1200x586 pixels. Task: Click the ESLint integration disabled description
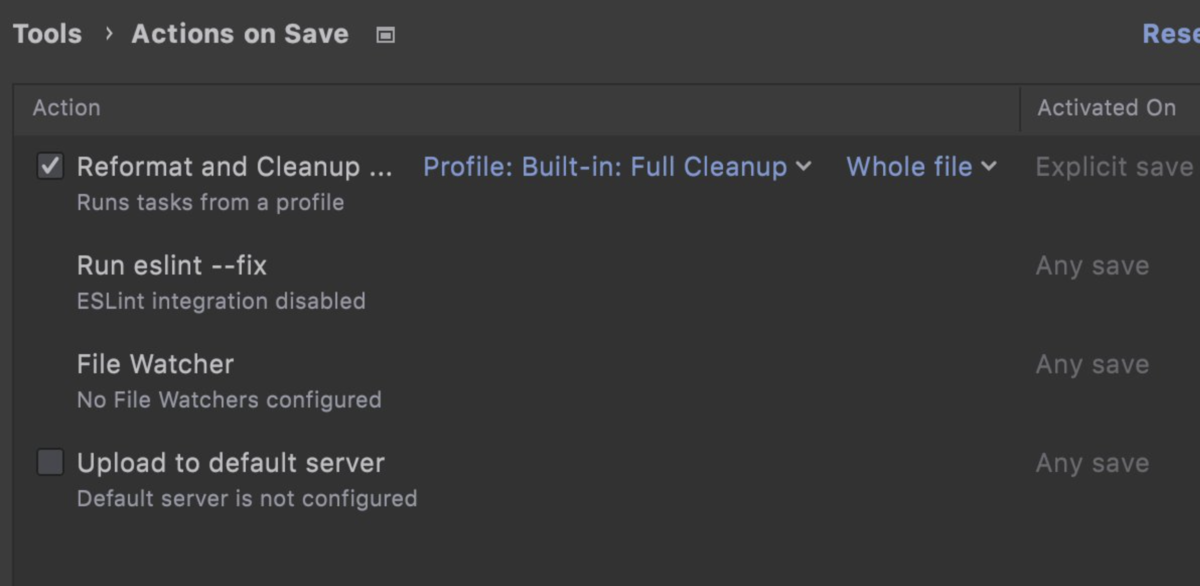221,301
